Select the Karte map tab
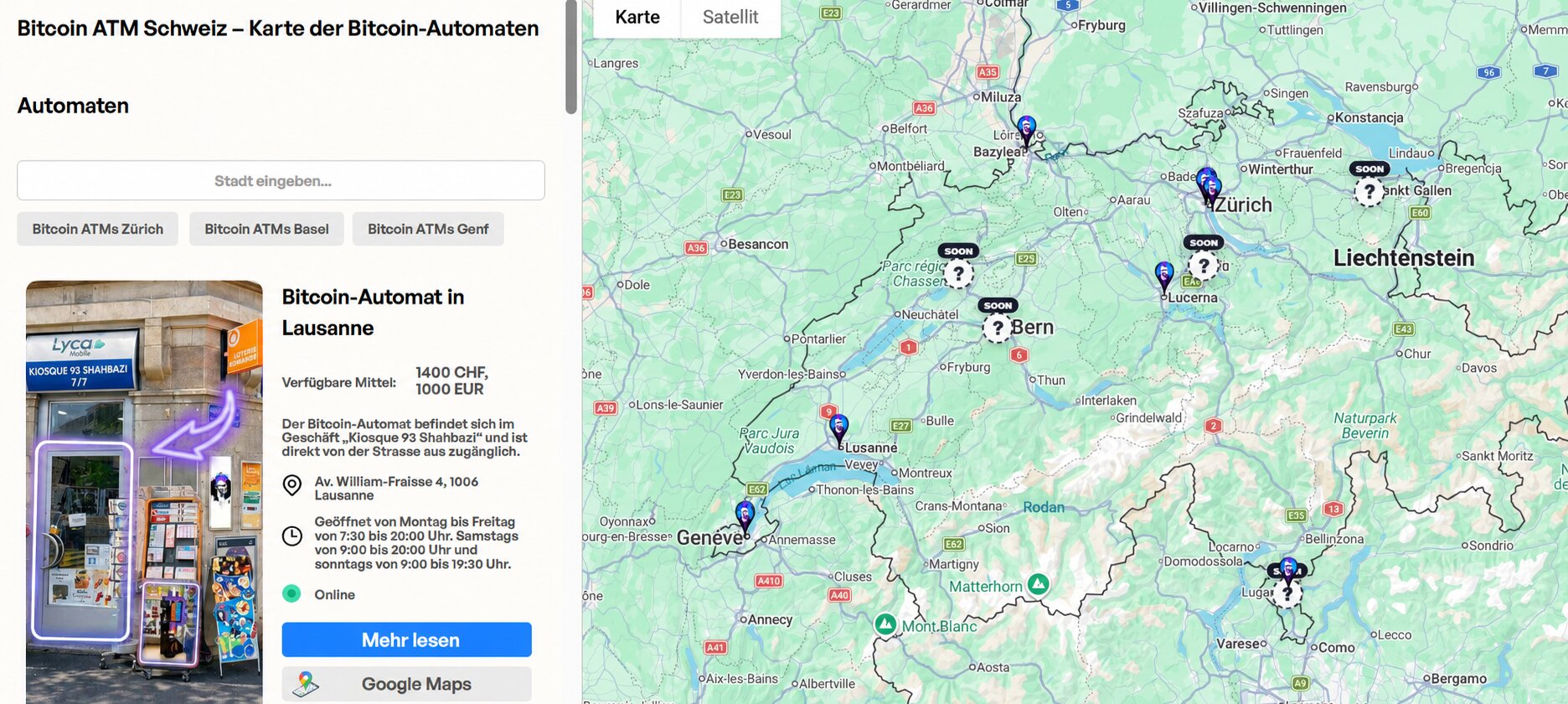This screenshot has height=704, width=1568. click(637, 17)
